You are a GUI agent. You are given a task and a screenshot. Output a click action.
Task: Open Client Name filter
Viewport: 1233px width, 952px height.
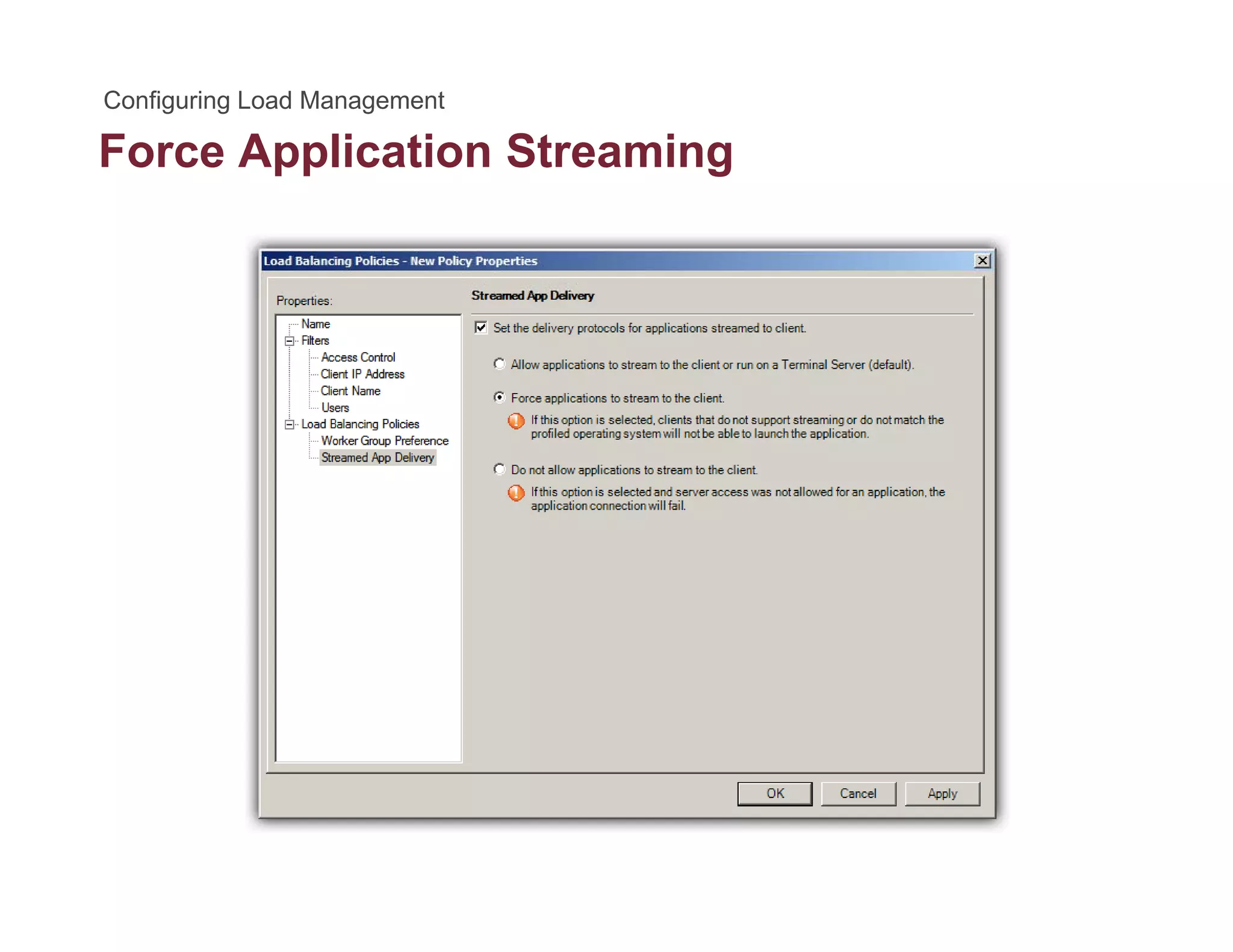click(350, 391)
